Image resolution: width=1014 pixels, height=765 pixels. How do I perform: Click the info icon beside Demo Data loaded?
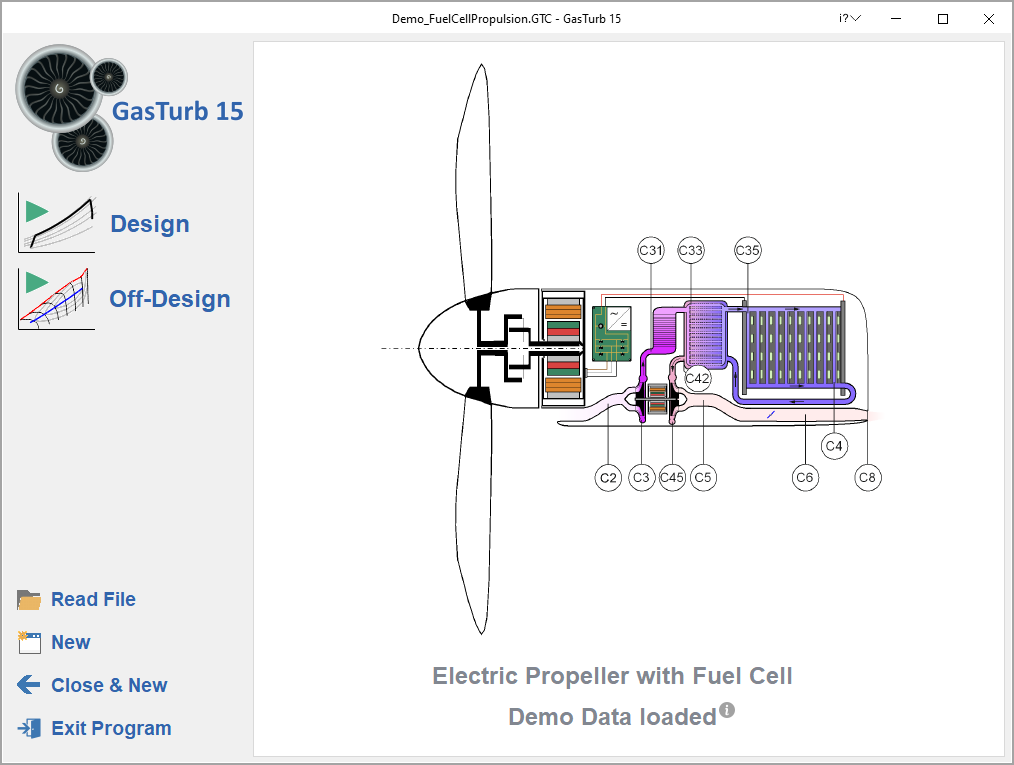pos(727,710)
